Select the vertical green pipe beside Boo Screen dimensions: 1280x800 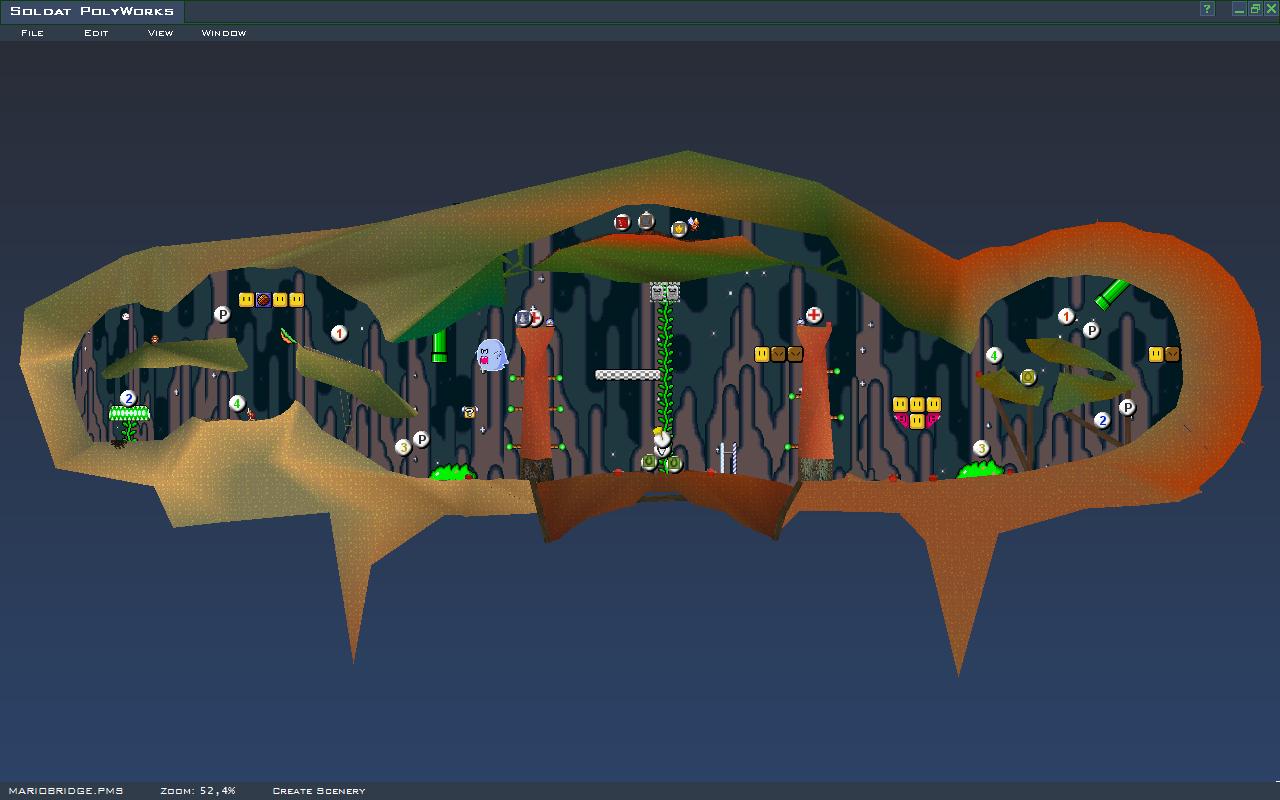click(x=439, y=346)
